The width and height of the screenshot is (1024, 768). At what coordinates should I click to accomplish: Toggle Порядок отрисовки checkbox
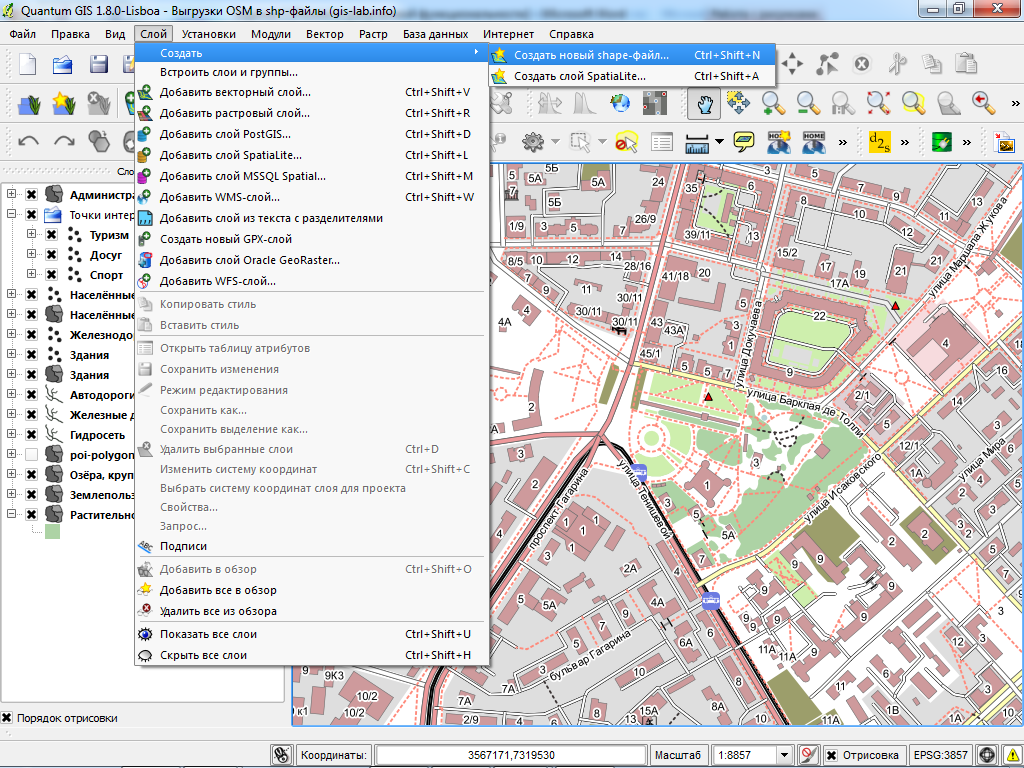click(x=7, y=718)
